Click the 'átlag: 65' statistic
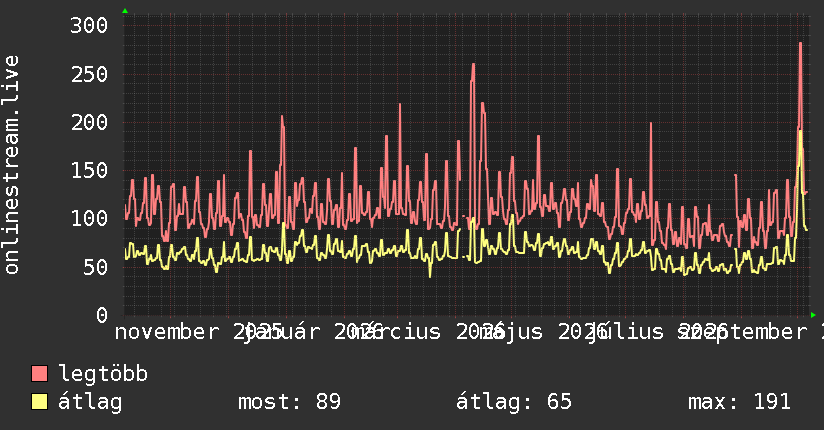This screenshot has height=430, width=824. [x=513, y=402]
